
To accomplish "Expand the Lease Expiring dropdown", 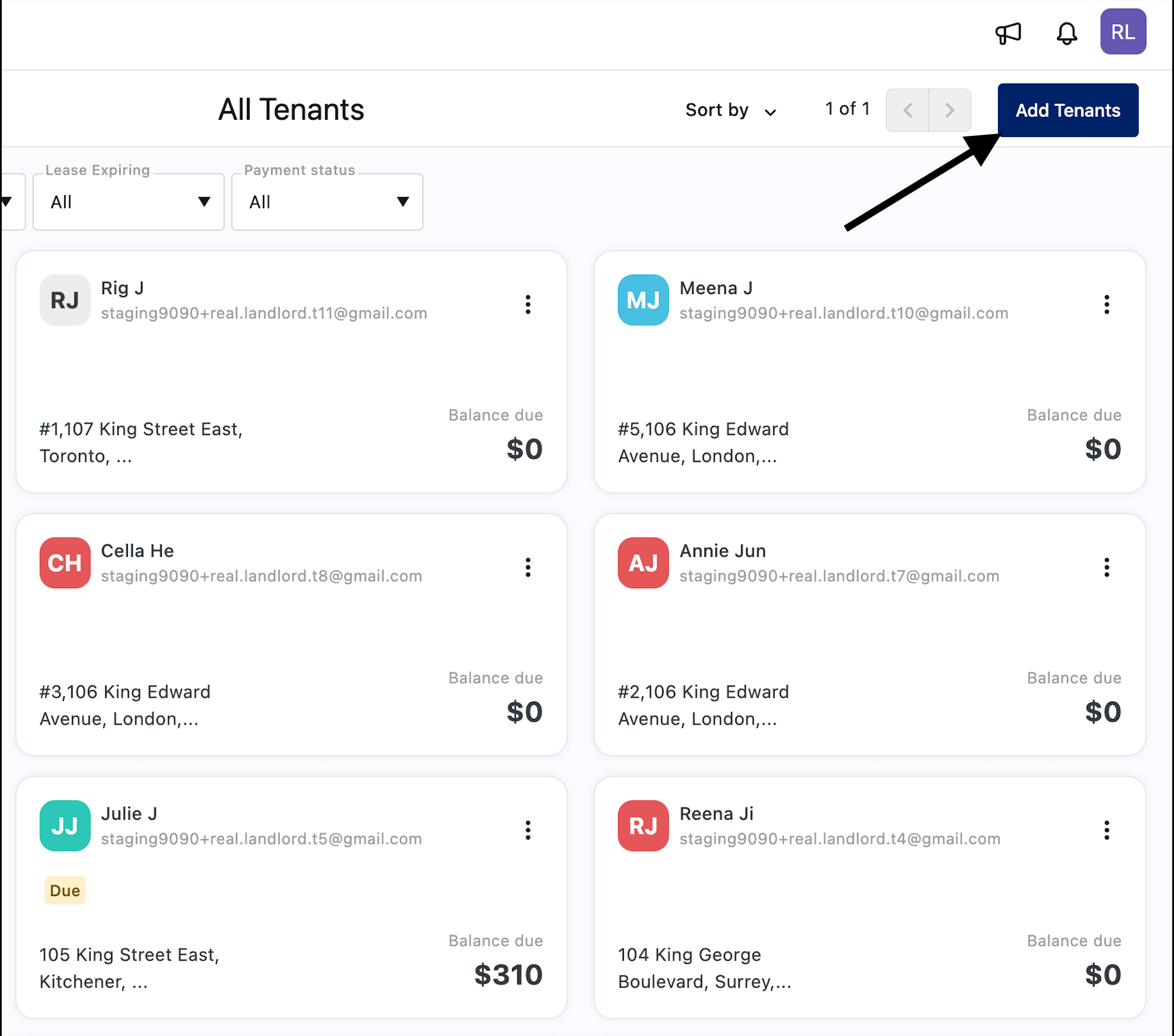I will point(128,202).
